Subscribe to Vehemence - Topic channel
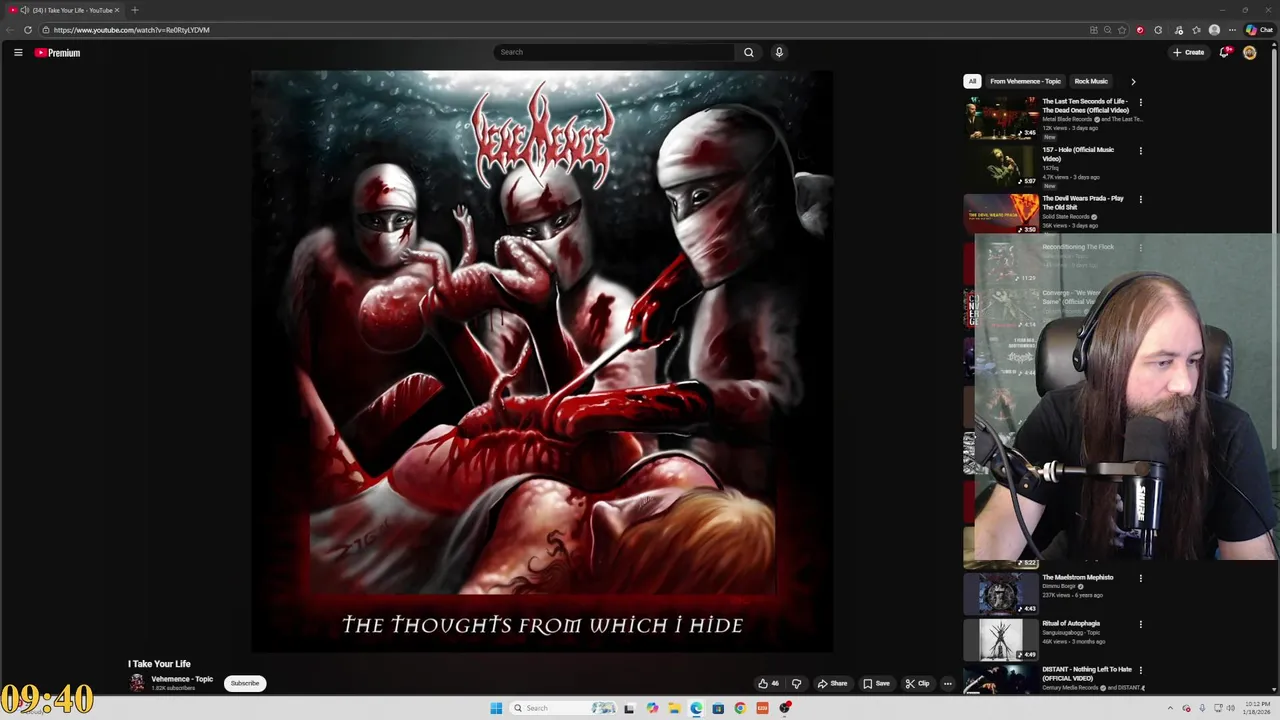Image resolution: width=1280 pixels, height=720 pixels. 245,683
